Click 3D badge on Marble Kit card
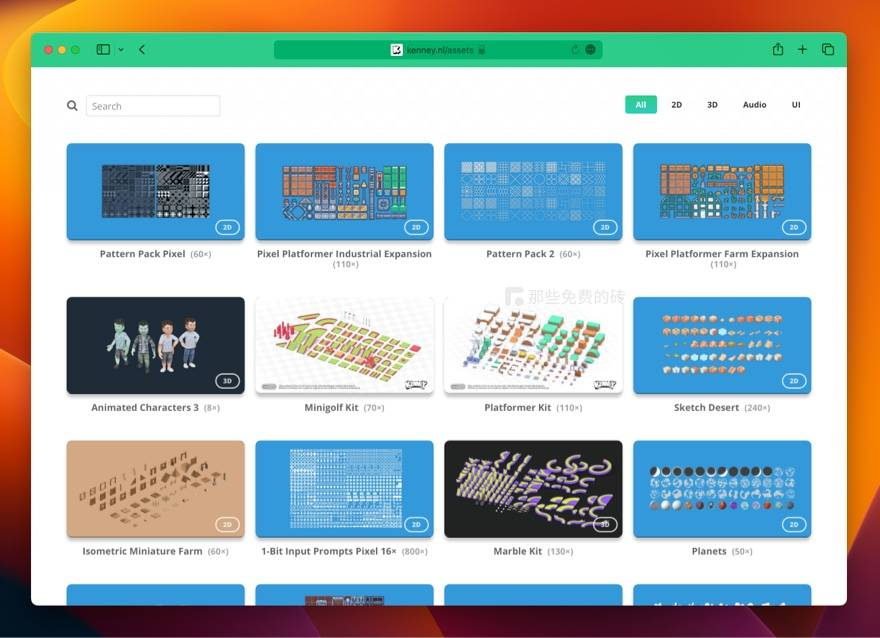Screen dimensions: 880x638 coord(605,525)
